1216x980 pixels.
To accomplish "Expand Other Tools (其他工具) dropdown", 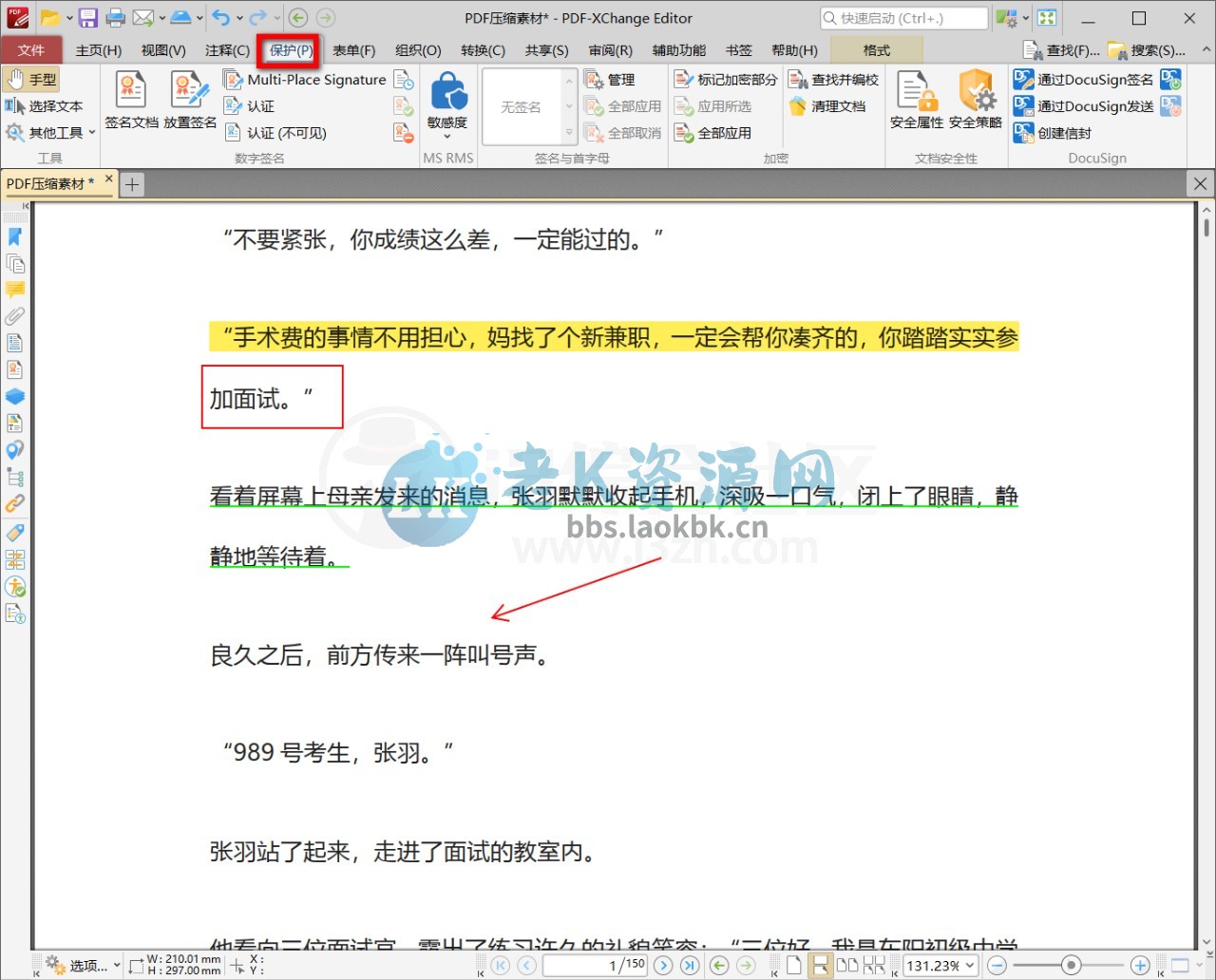I will [50, 133].
